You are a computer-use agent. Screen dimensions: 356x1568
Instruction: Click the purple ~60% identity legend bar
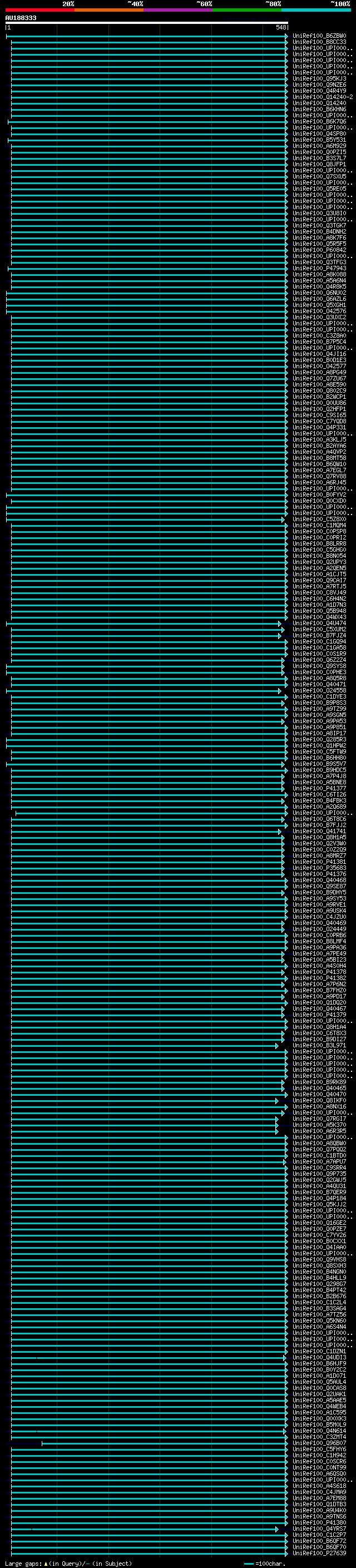[177, 10]
